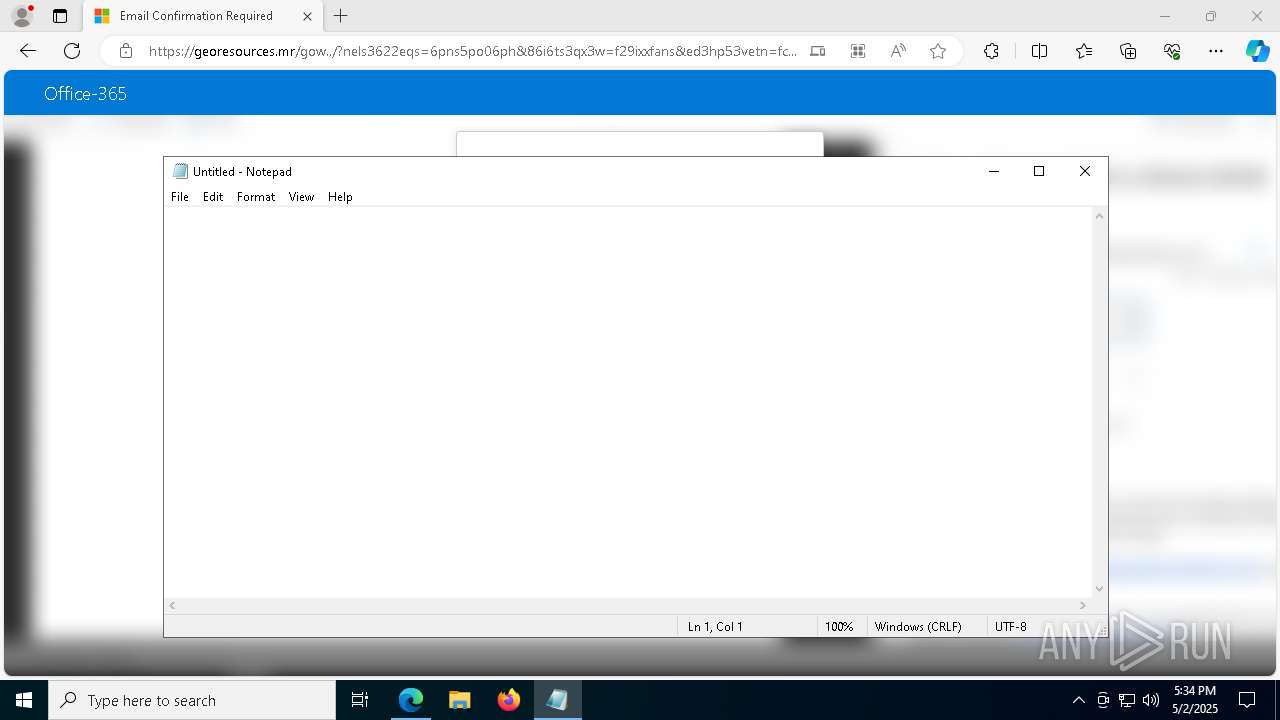Click the Windows (CRLF) status entry
The image size is (1280, 720).
pos(918,627)
